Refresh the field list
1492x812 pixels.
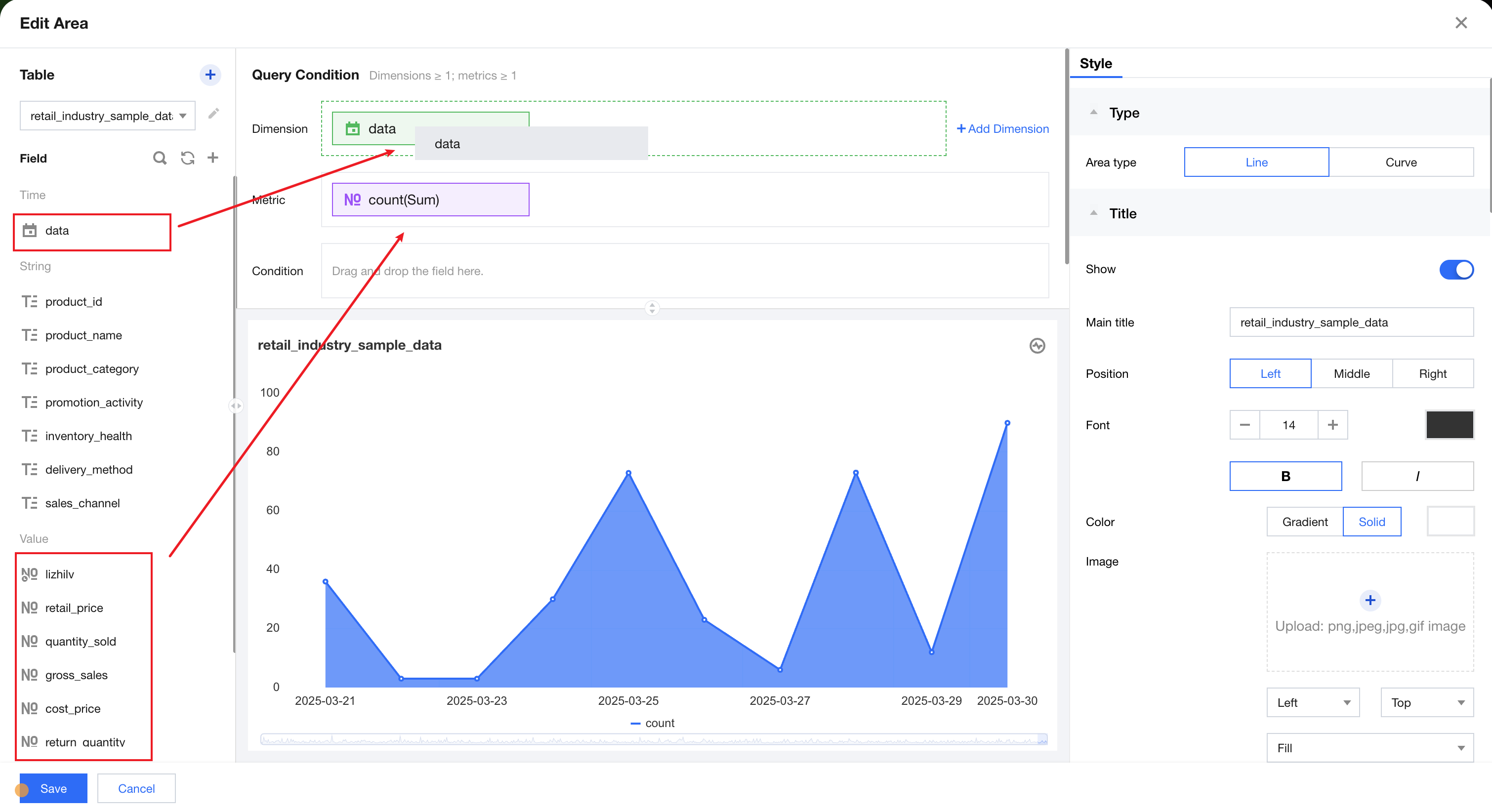187,158
